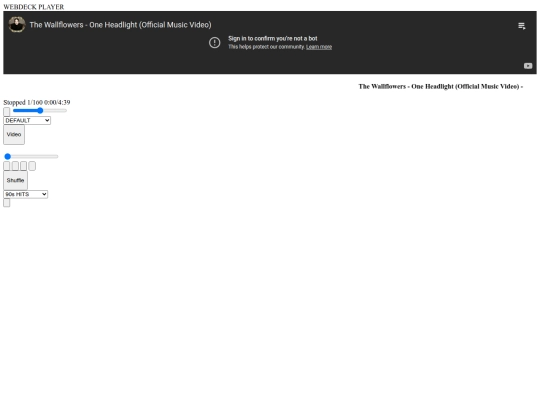Click the "Stopped 1/100 0:00/4:39" status text
Screen dimensions: 540x405
37,102
